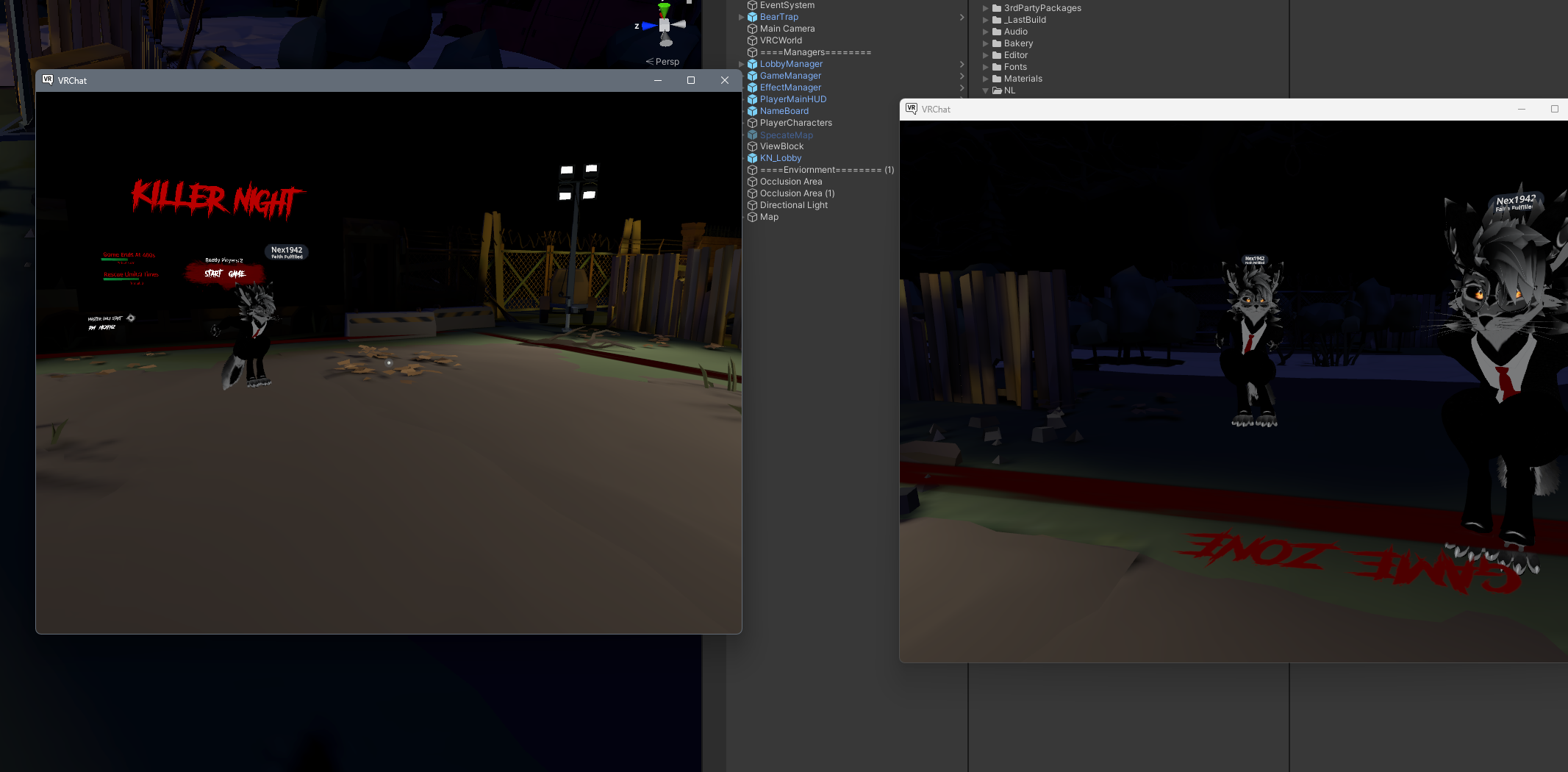Click the Directional Light object icon
The height and width of the screenshot is (772, 1568).
point(752,205)
